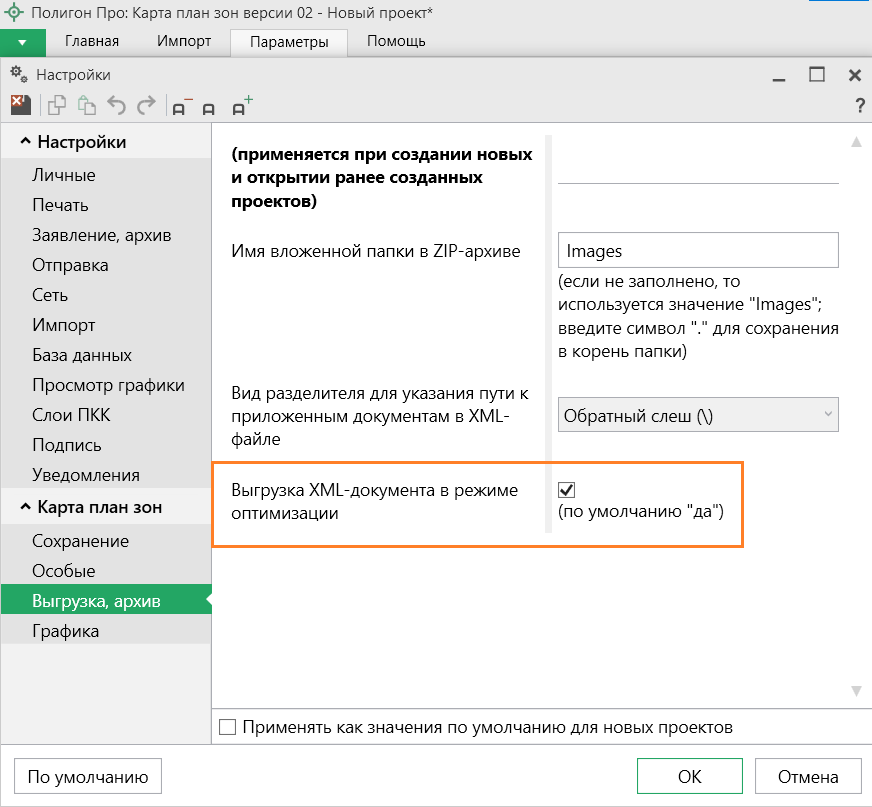The width and height of the screenshot is (872, 807).
Task: Increase font size with A-plus icon
Action: (x=241, y=105)
